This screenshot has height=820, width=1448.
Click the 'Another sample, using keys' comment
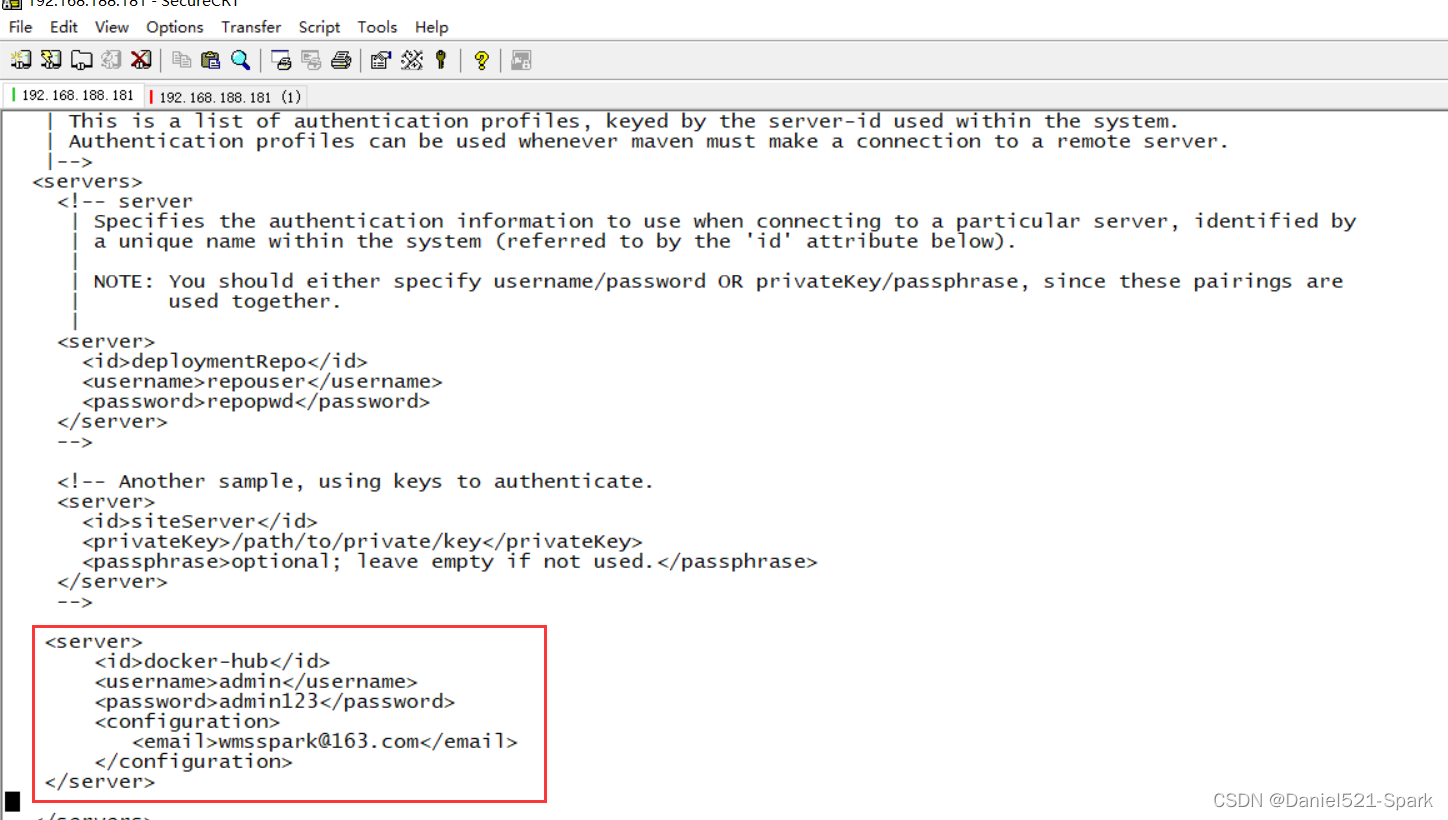[x=355, y=481]
